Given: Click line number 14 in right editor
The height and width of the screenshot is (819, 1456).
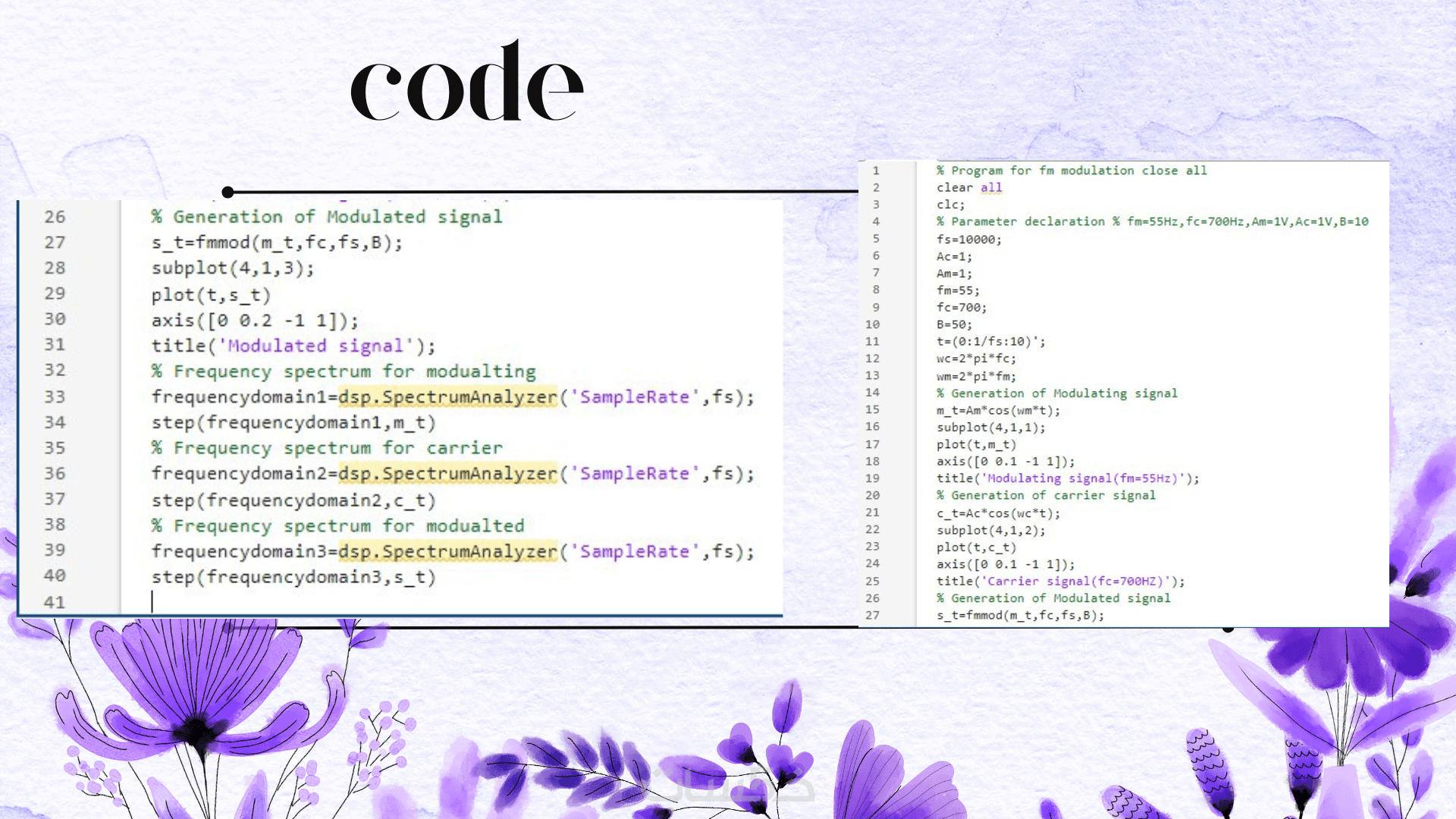Looking at the screenshot, I should pyautogui.click(x=872, y=393).
